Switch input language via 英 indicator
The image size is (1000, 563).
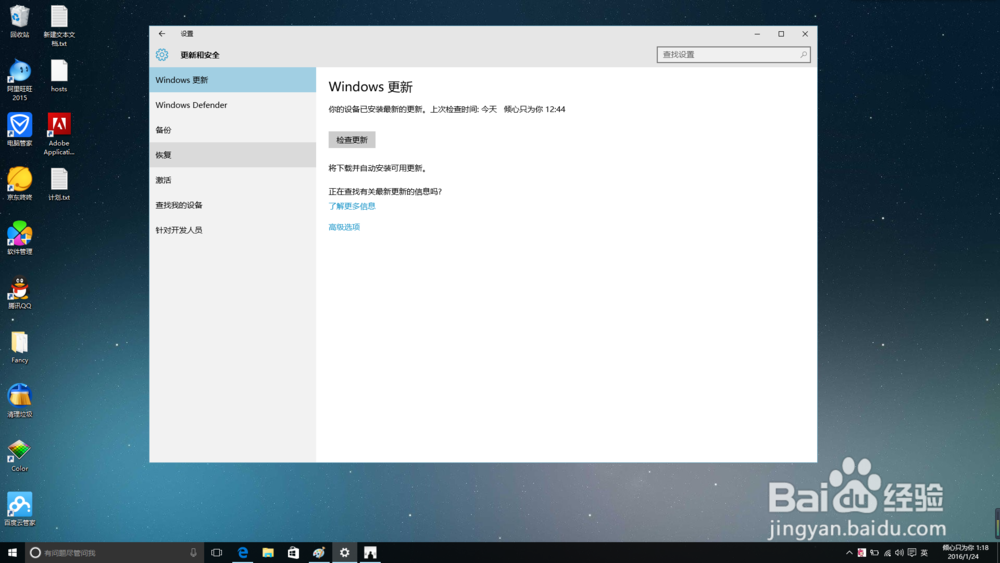[924, 553]
